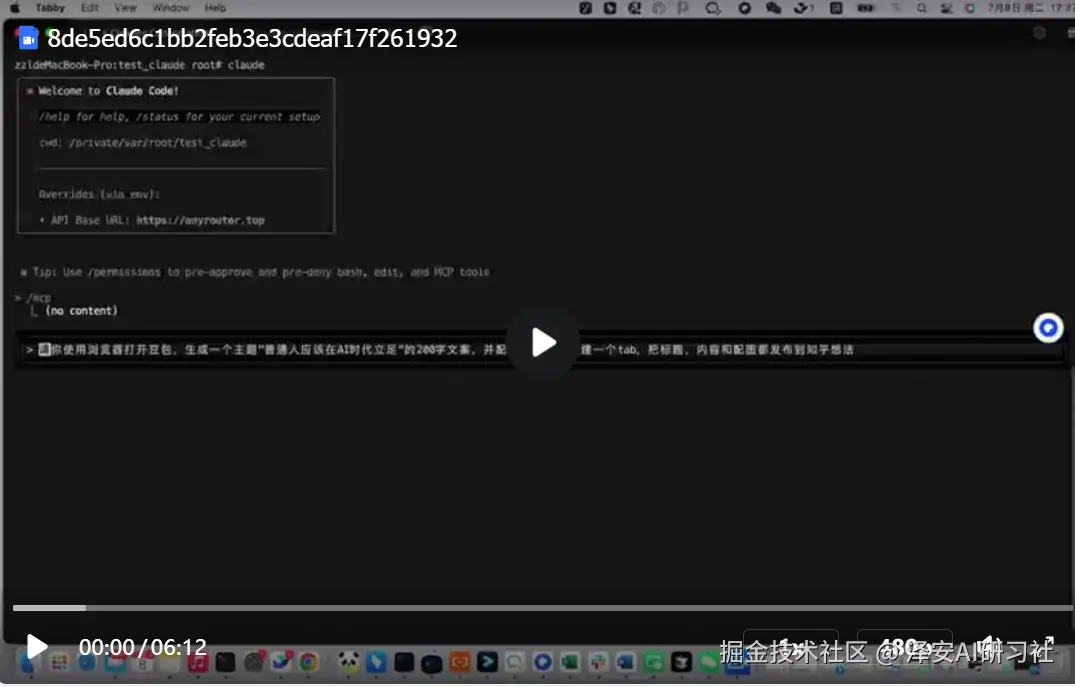The width and height of the screenshot is (1075, 687).
Task: Click the chat bubble status icon in the menu bar
Action: (713, 8)
